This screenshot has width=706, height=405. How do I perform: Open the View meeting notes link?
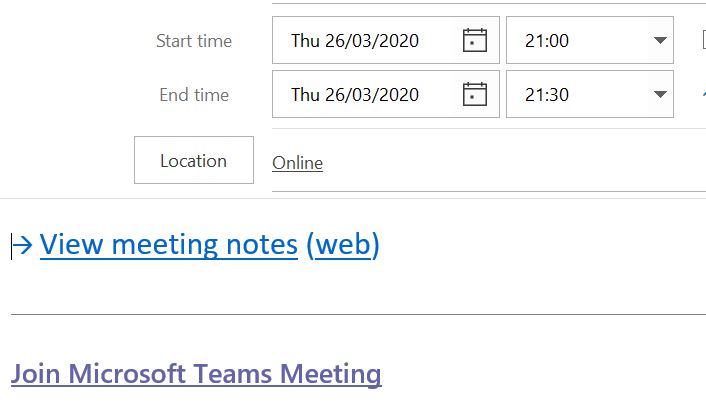pos(169,244)
